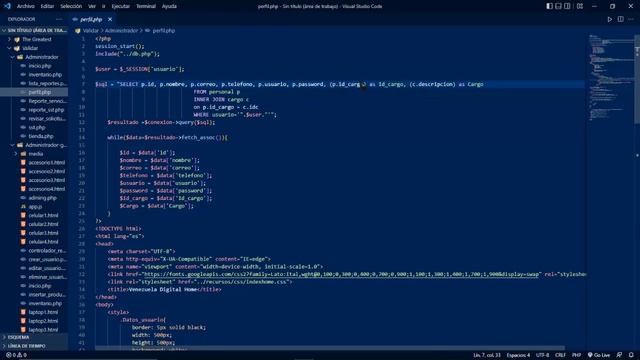Viewport: 640px width, 360px height.
Task: Open editor more actions ellipsis
Action: (x=631, y=19)
